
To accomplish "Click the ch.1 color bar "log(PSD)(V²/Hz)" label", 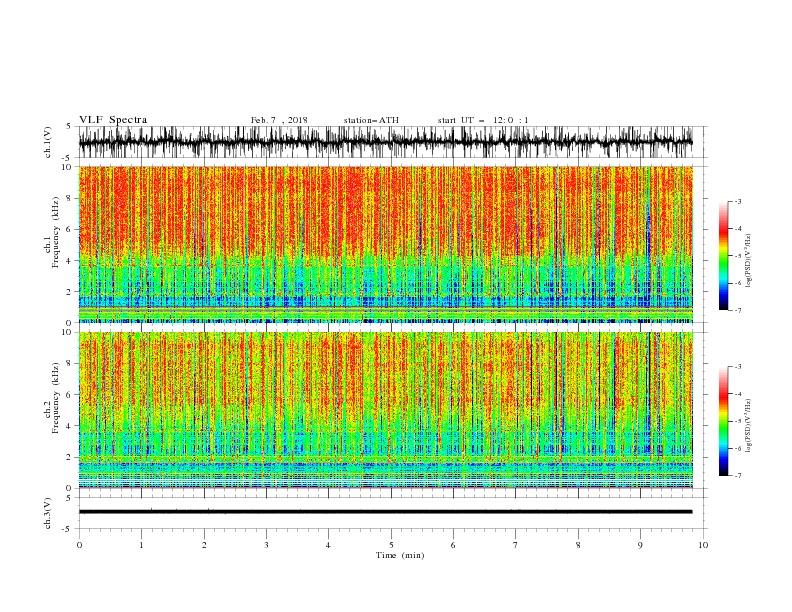I will 749,261.
